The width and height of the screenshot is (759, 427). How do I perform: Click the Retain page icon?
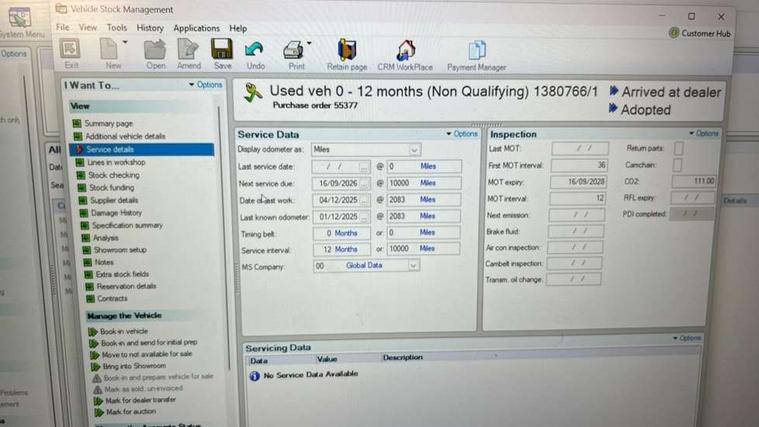tap(346, 51)
